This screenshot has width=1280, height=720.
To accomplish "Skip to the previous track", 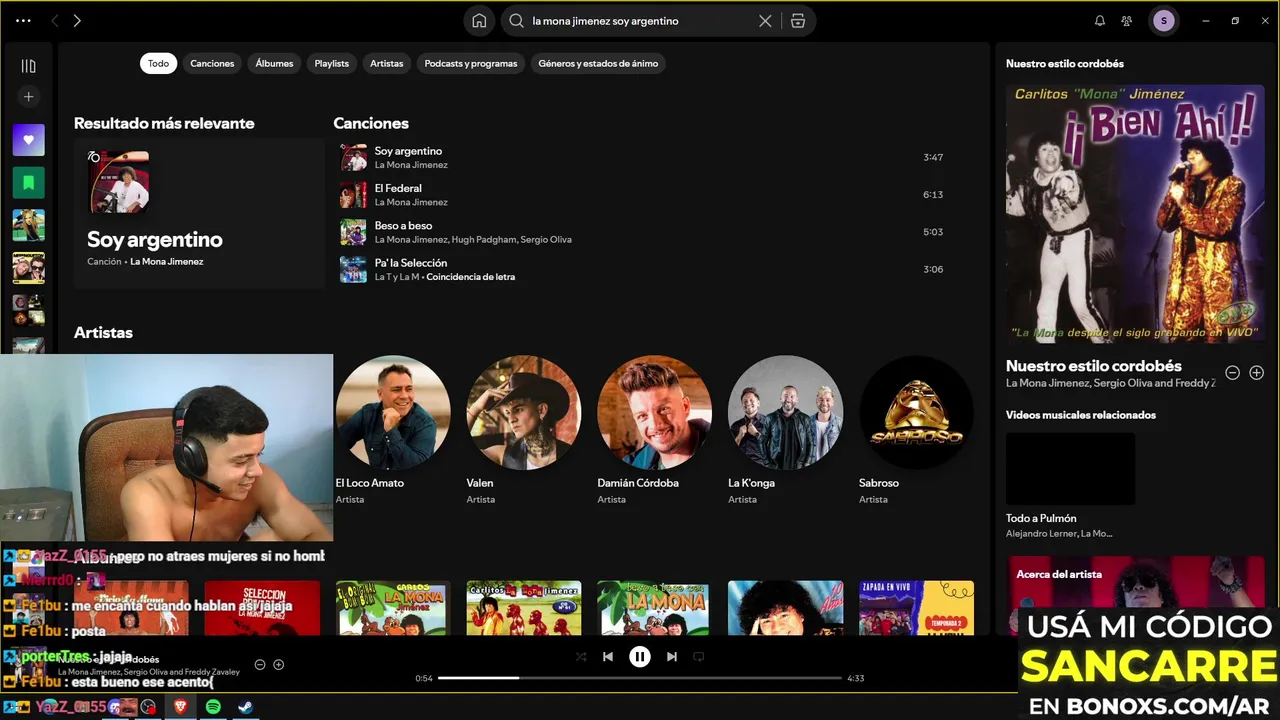I will point(608,656).
